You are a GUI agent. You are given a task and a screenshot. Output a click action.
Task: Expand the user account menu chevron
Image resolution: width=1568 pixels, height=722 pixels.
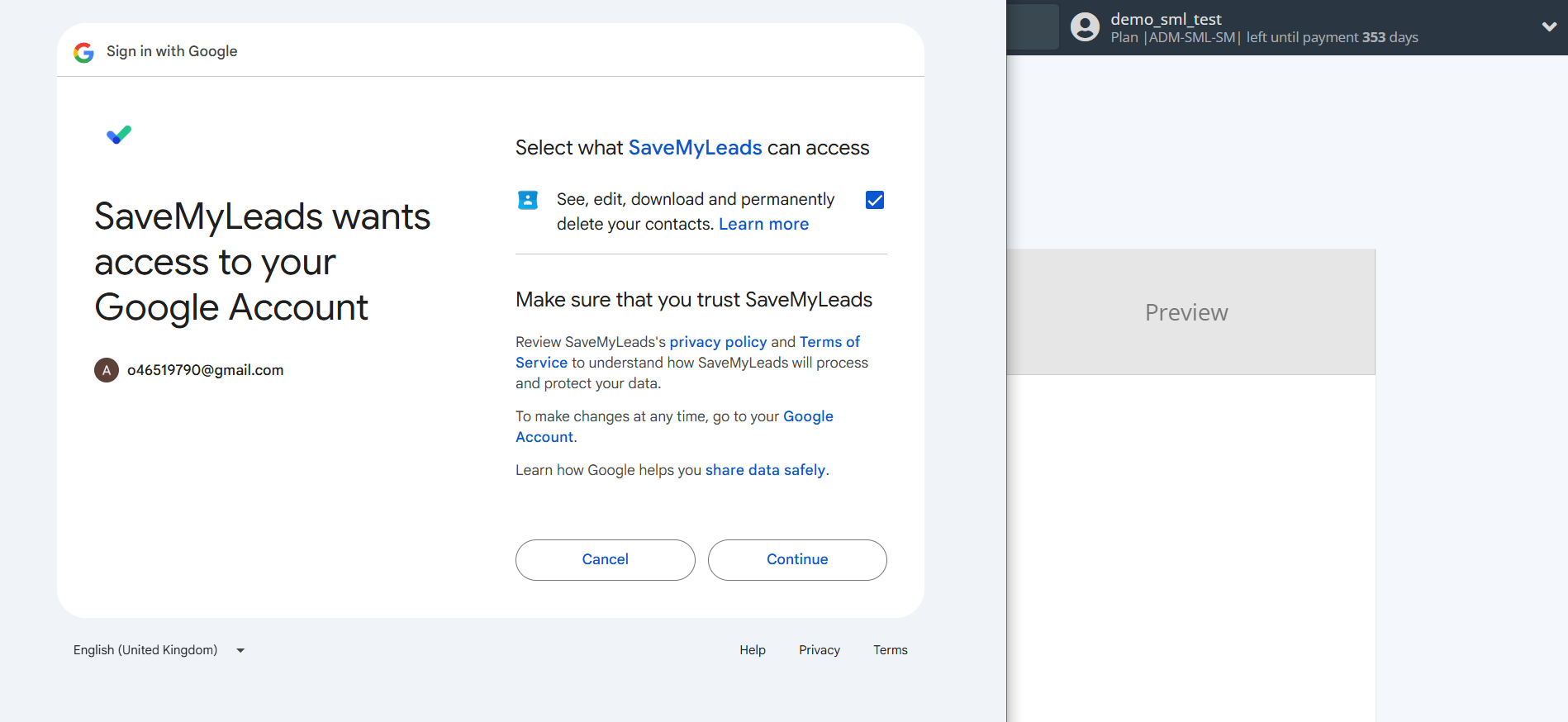click(x=1549, y=27)
